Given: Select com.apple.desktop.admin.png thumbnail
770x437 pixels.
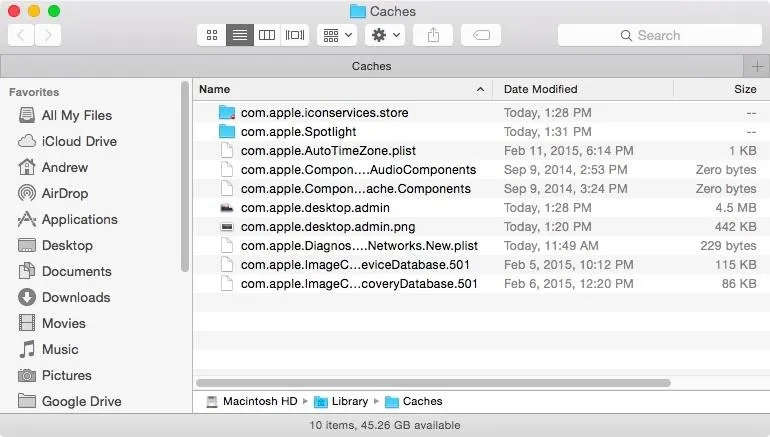Looking at the screenshot, I should (x=227, y=227).
